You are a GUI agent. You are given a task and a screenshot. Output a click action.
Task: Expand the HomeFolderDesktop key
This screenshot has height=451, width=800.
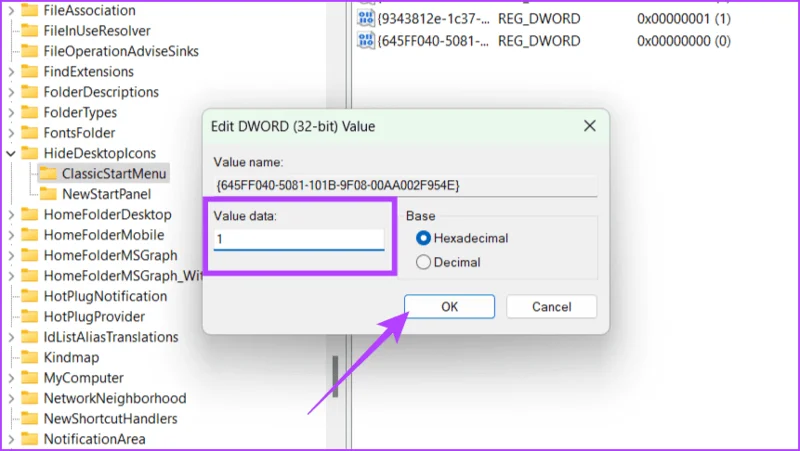(x=11, y=214)
